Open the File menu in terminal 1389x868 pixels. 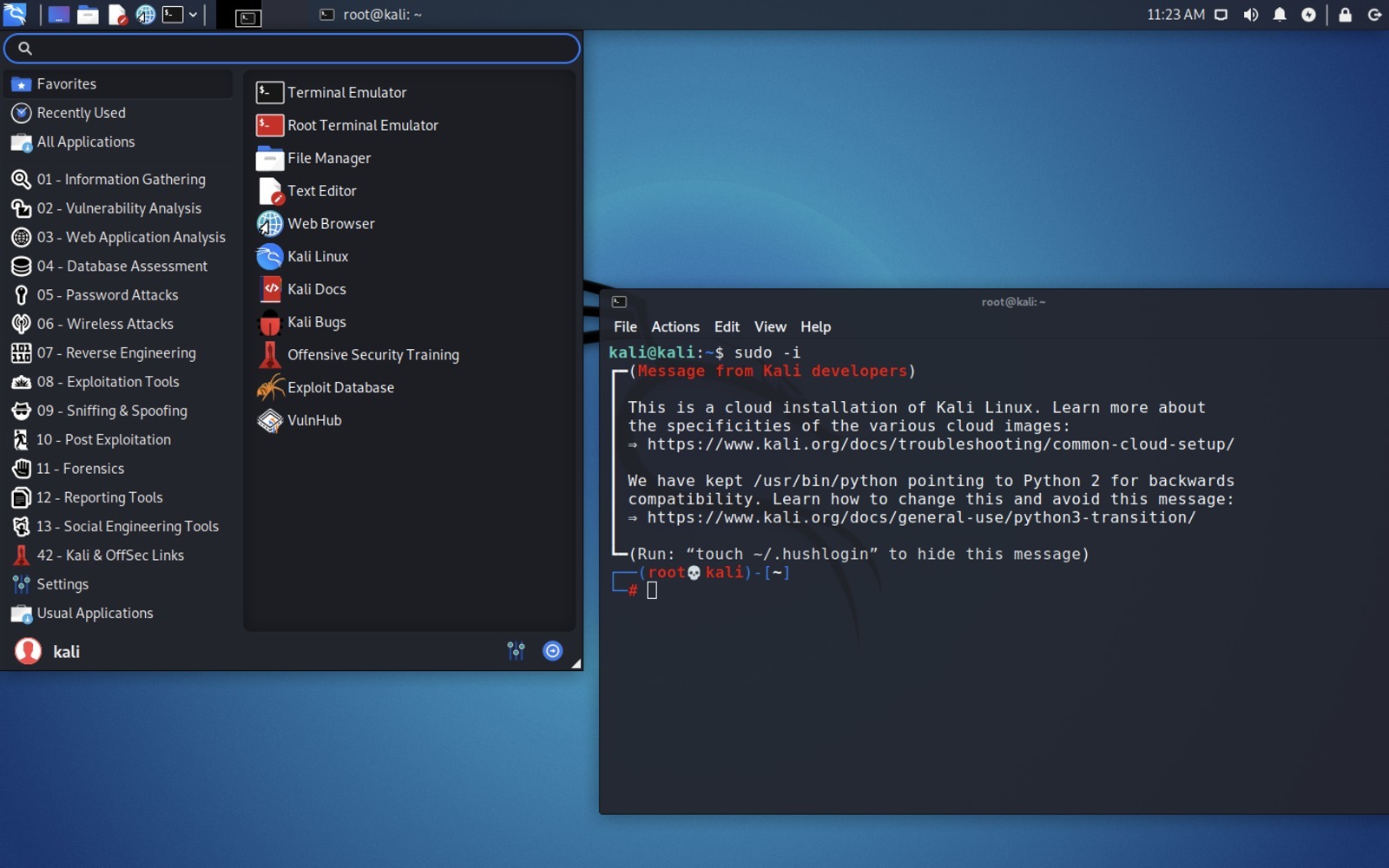625,327
